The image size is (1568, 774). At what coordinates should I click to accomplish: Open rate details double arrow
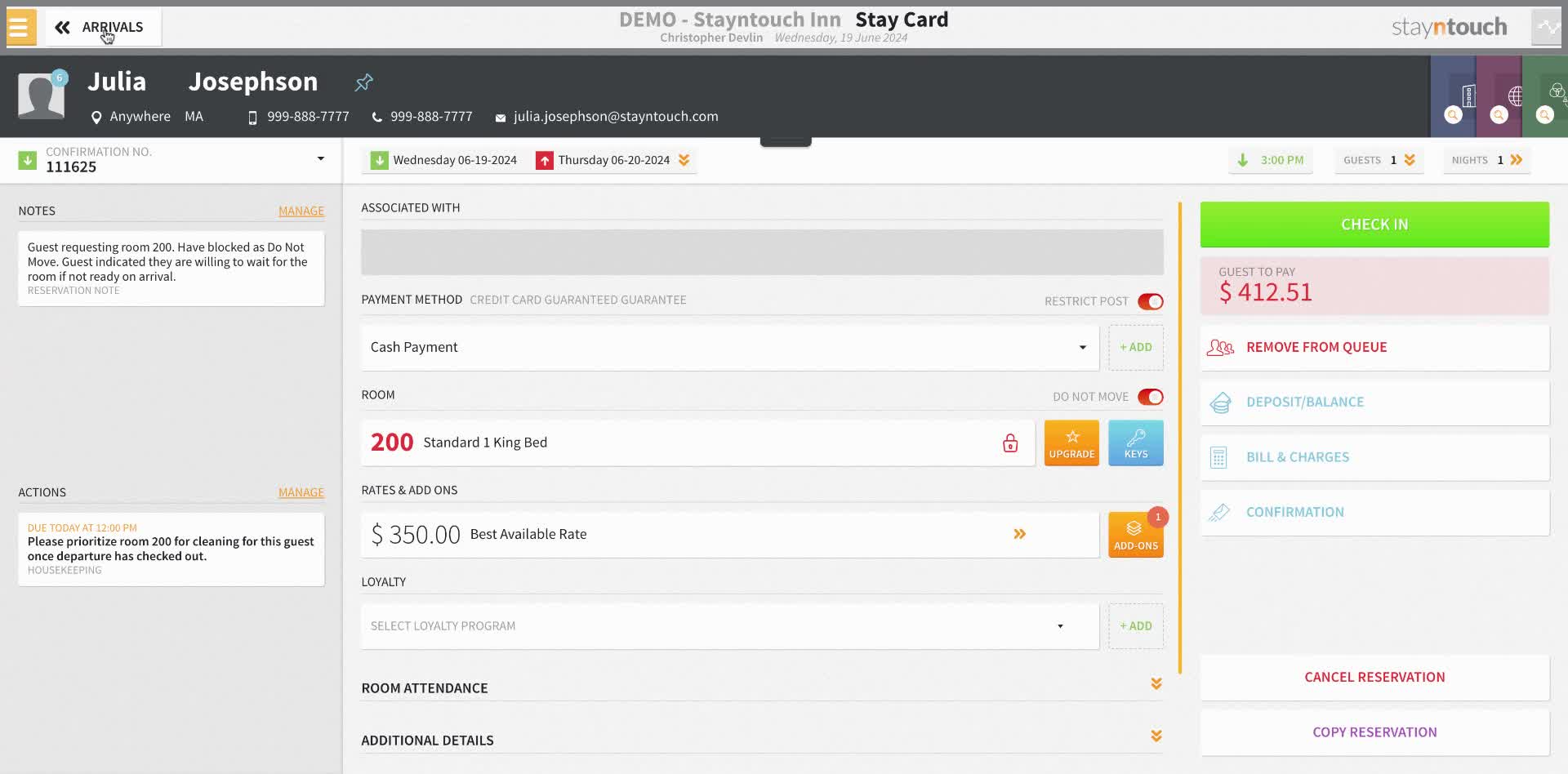(x=1020, y=534)
